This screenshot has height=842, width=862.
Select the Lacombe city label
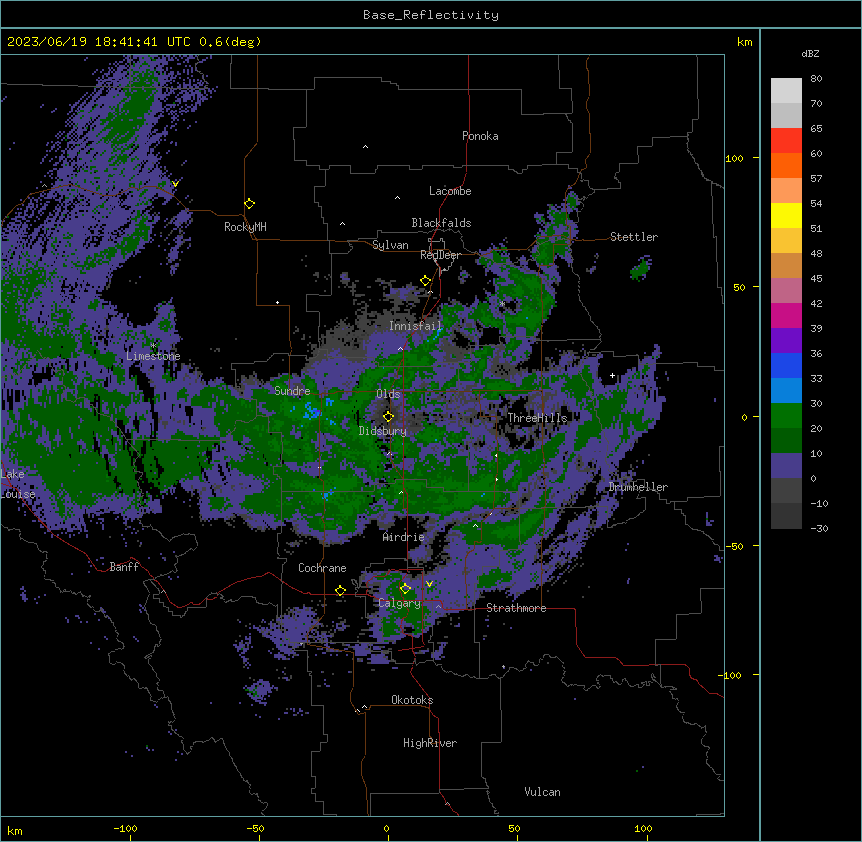[x=450, y=191]
